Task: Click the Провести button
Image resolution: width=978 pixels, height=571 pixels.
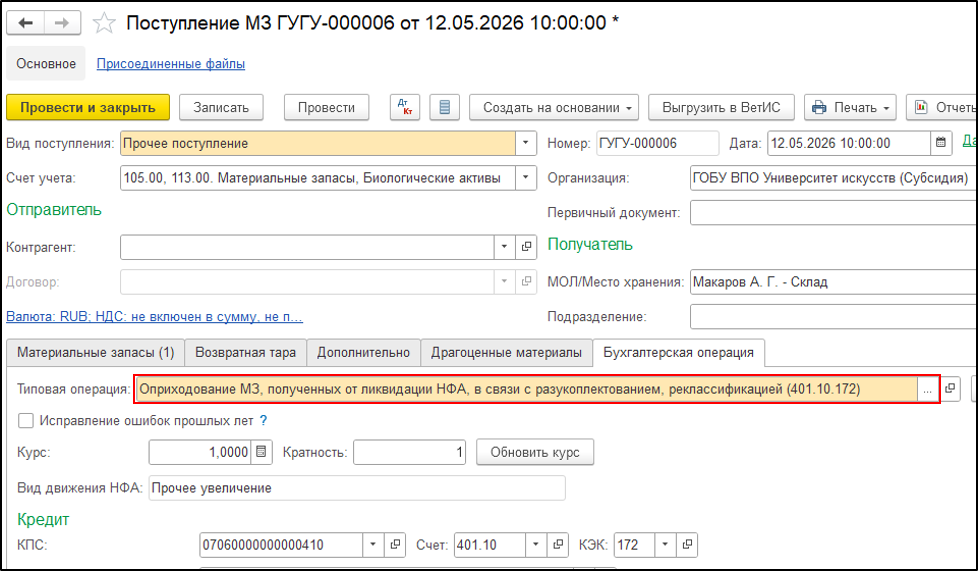Action: [326, 107]
